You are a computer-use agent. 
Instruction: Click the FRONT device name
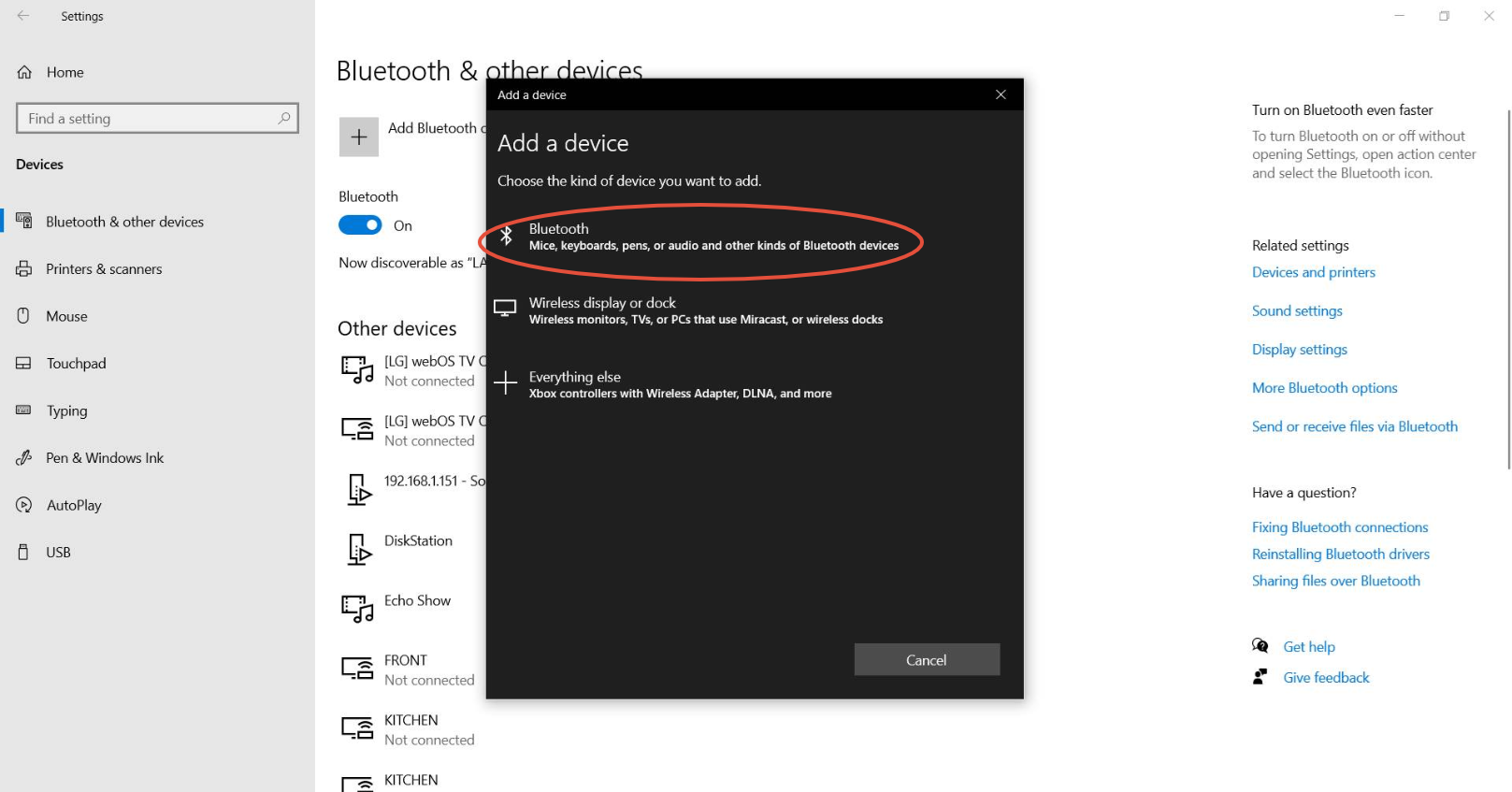[x=406, y=660]
